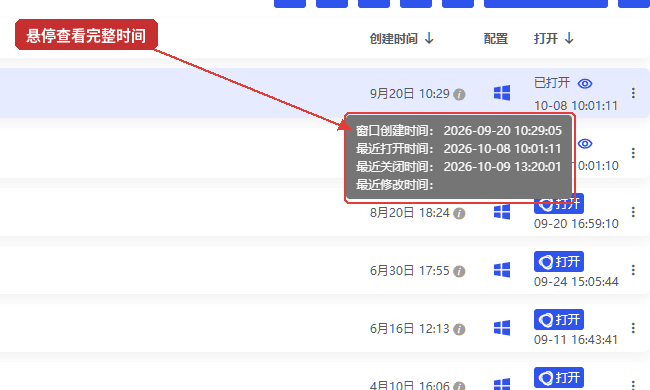Sort by 打开 column header
The width and height of the screenshot is (650, 390).
pyautogui.click(x=554, y=39)
